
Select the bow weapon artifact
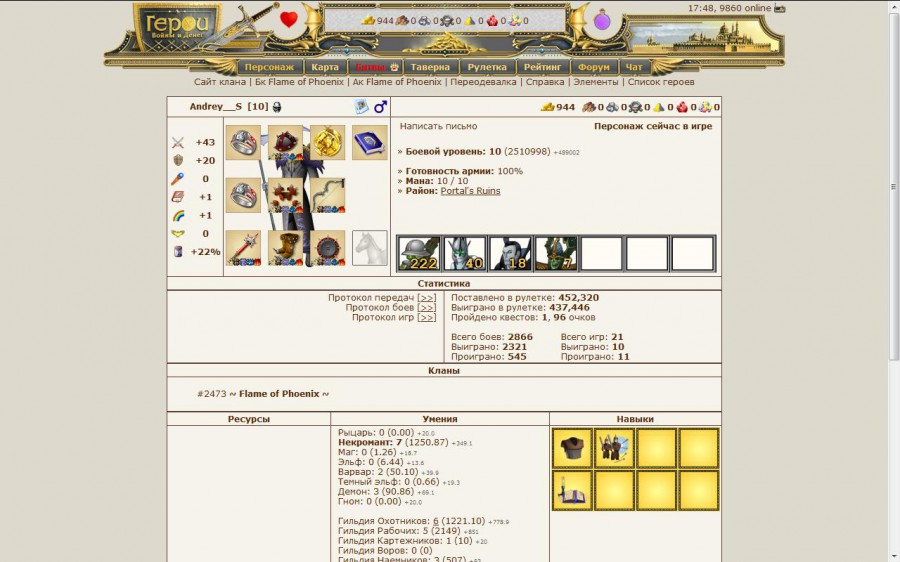click(x=328, y=195)
